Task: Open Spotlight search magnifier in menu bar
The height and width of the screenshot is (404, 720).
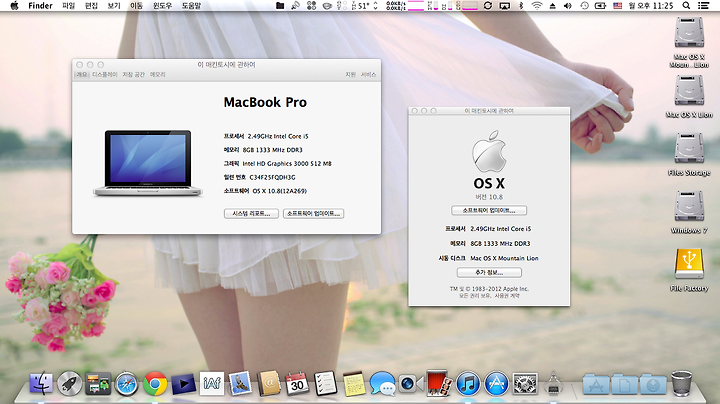Action: 686,6
